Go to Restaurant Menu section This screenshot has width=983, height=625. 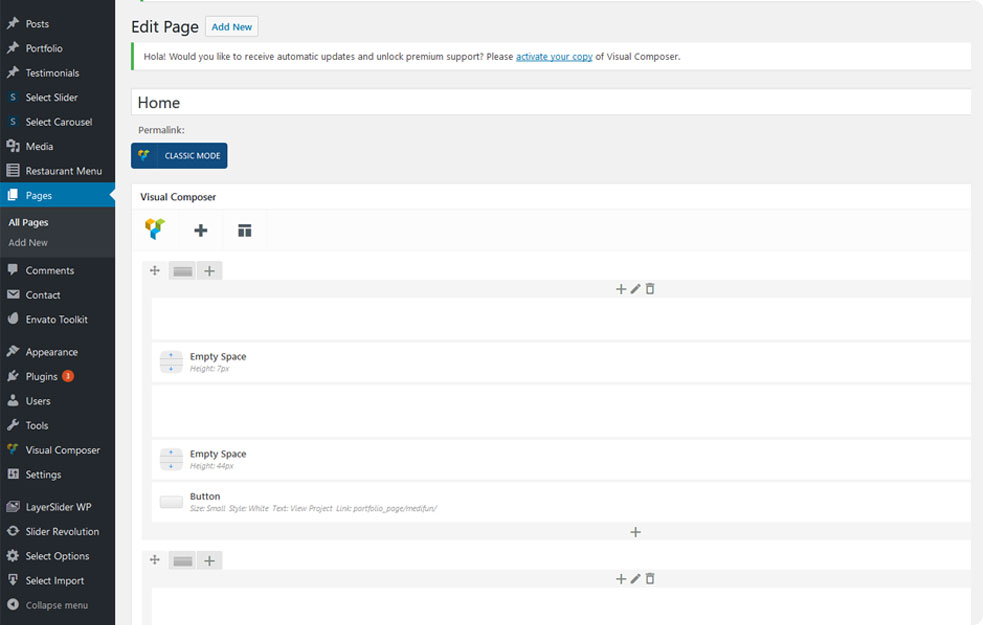coord(63,171)
